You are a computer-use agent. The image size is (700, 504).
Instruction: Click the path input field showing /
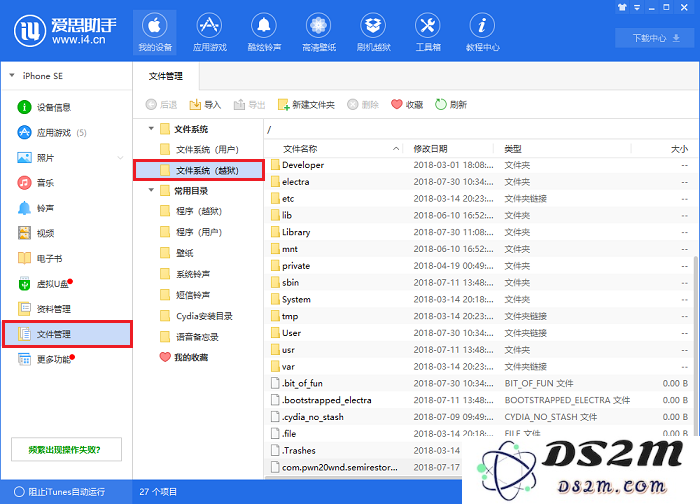pos(481,130)
